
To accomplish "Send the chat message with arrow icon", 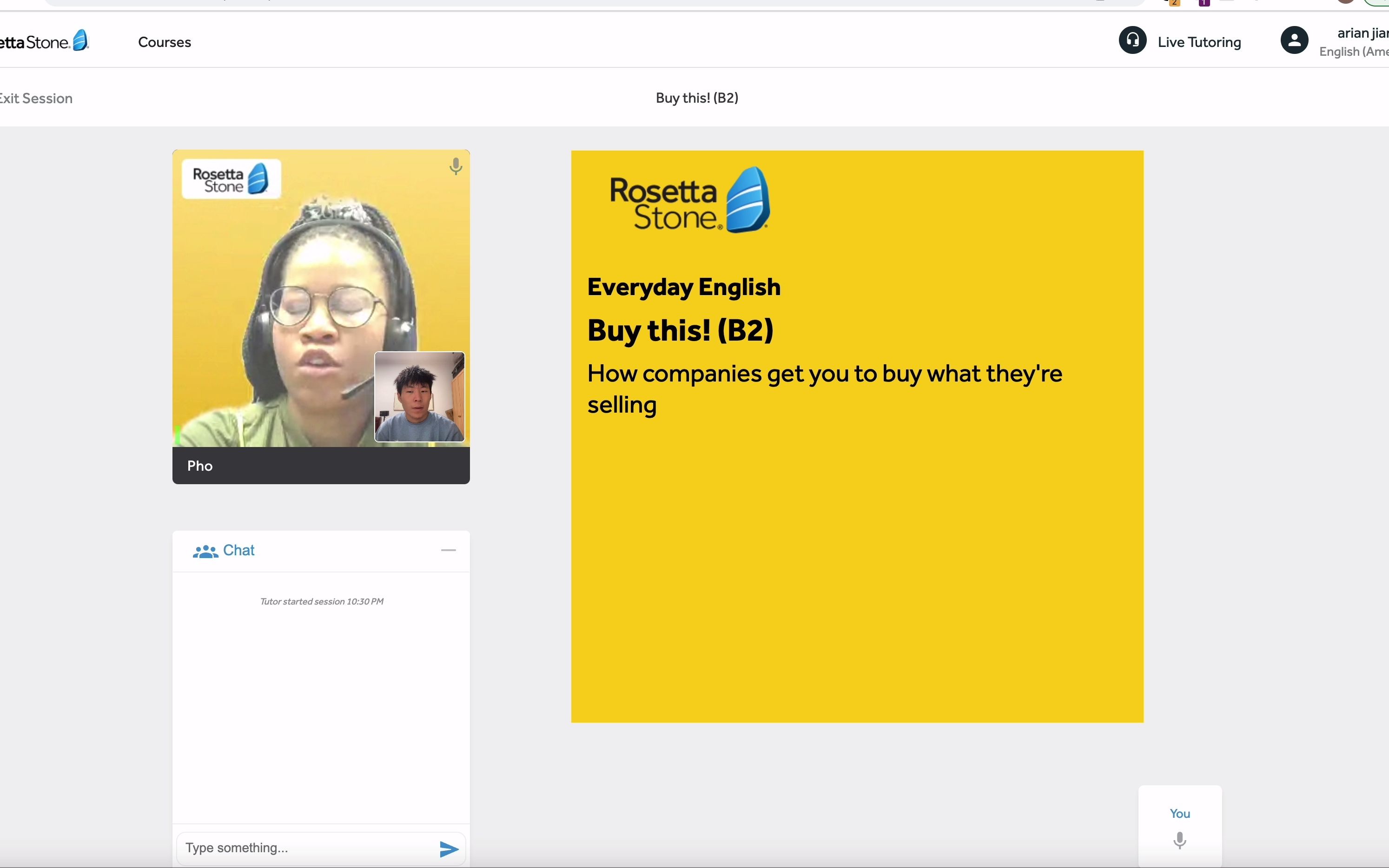I will click(449, 848).
